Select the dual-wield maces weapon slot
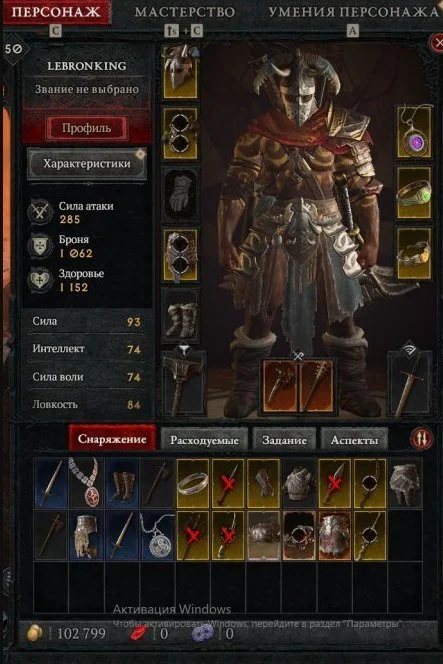The image size is (443, 664). (x=298, y=386)
